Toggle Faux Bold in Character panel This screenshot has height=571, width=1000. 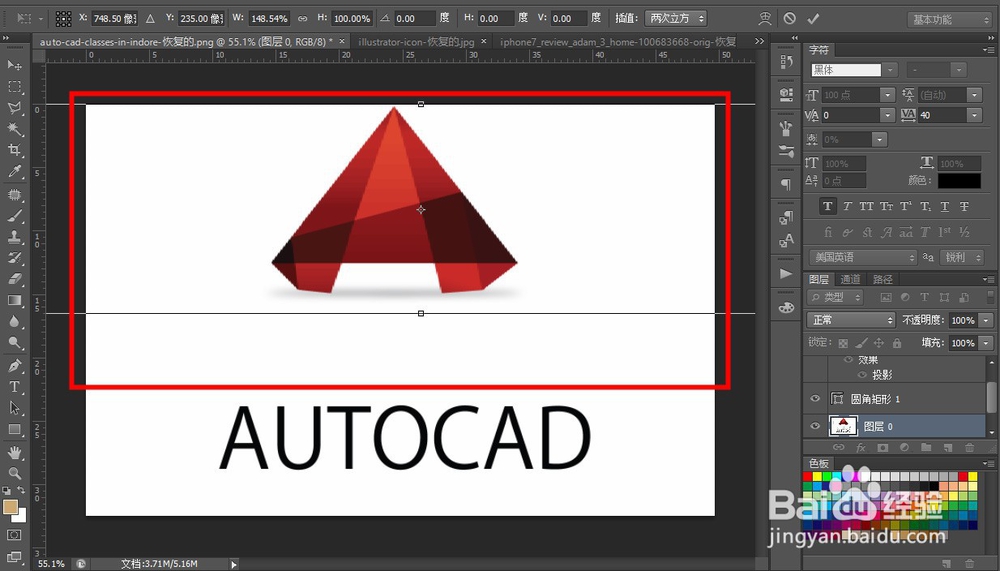[828, 206]
